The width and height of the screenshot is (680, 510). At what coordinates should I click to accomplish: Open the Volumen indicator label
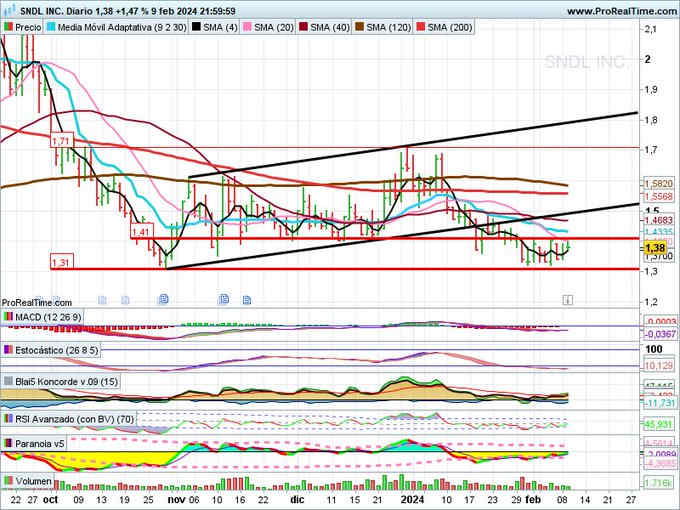pyautogui.click(x=33, y=481)
